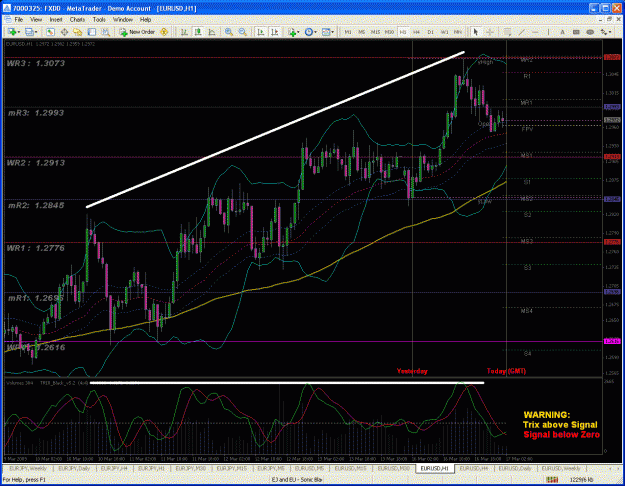This screenshot has height=486, width=625.
Task: Toggle the Auto Scroll chart icon
Action: (x=261, y=32)
